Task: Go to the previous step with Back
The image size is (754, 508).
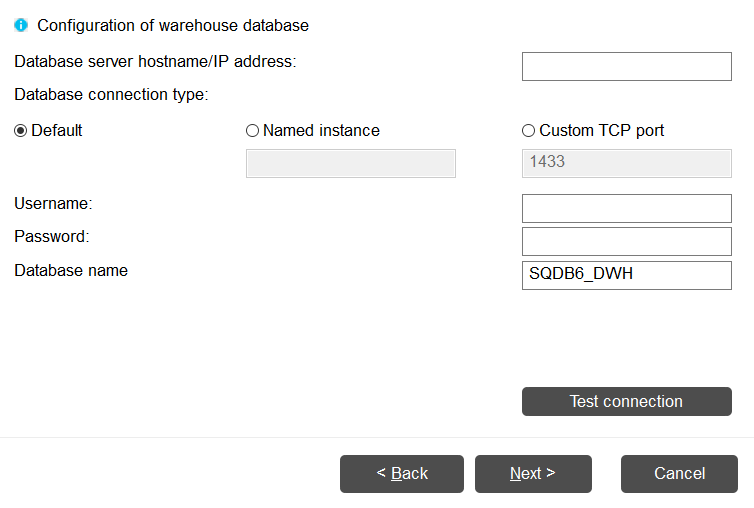Action: coord(402,474)
